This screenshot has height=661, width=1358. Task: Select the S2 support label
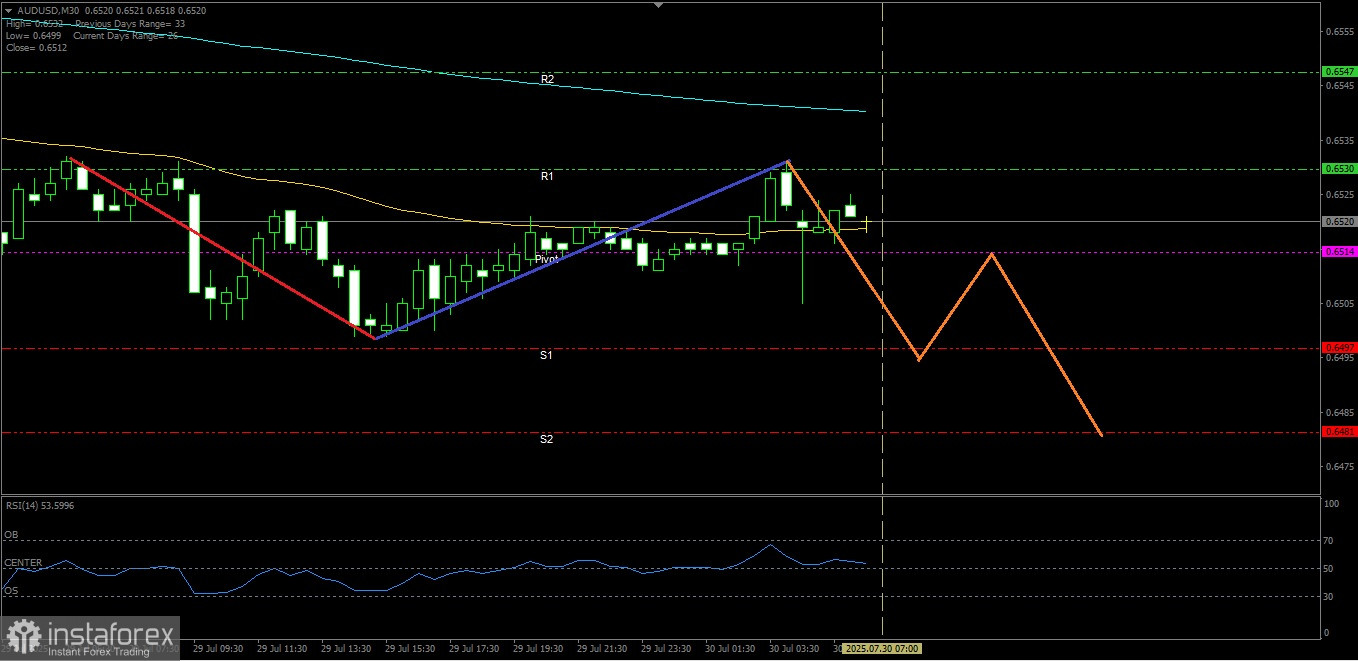click(547, 439)
